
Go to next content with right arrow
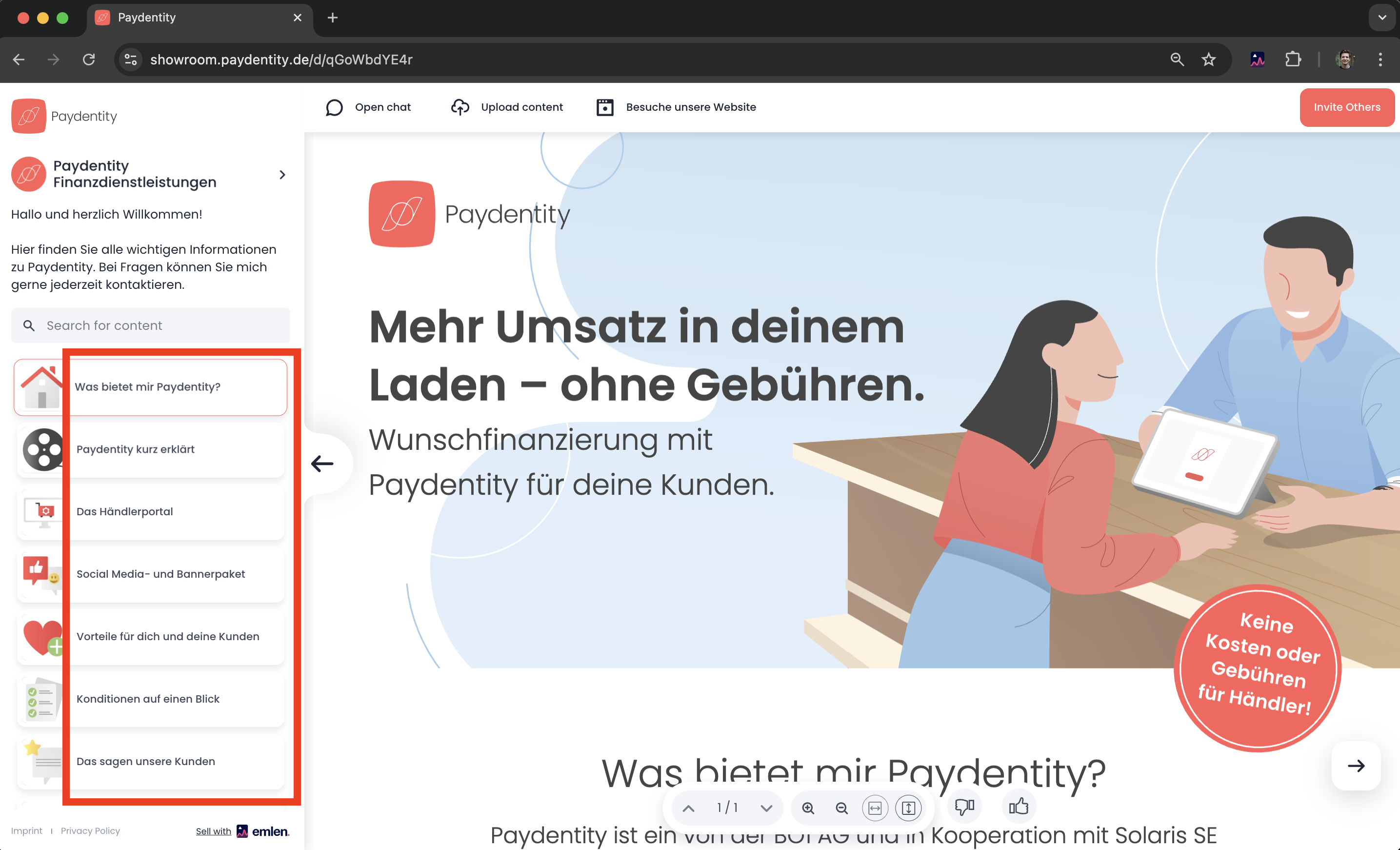coord(1356,765)
